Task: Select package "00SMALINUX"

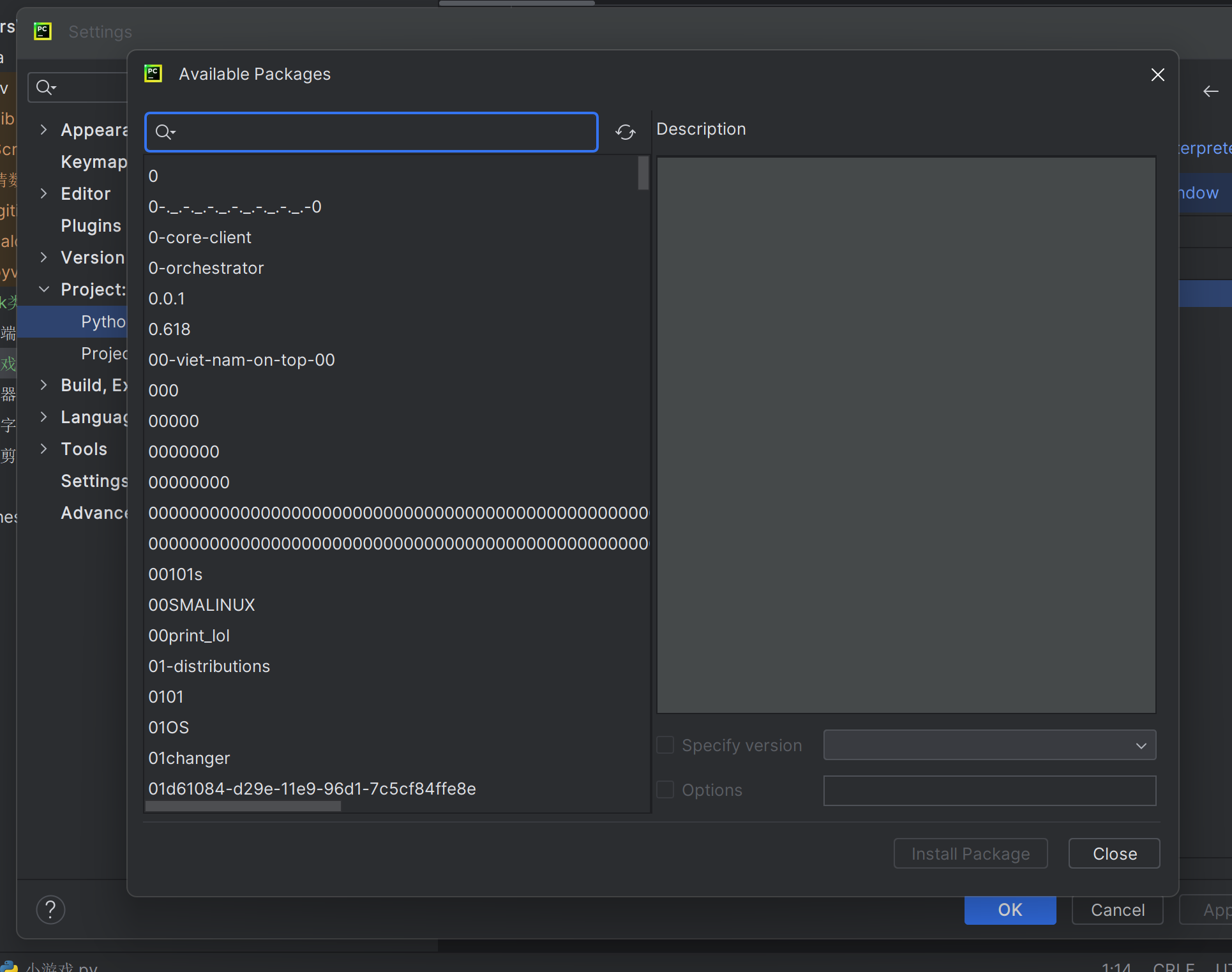Action: point(397,605)
